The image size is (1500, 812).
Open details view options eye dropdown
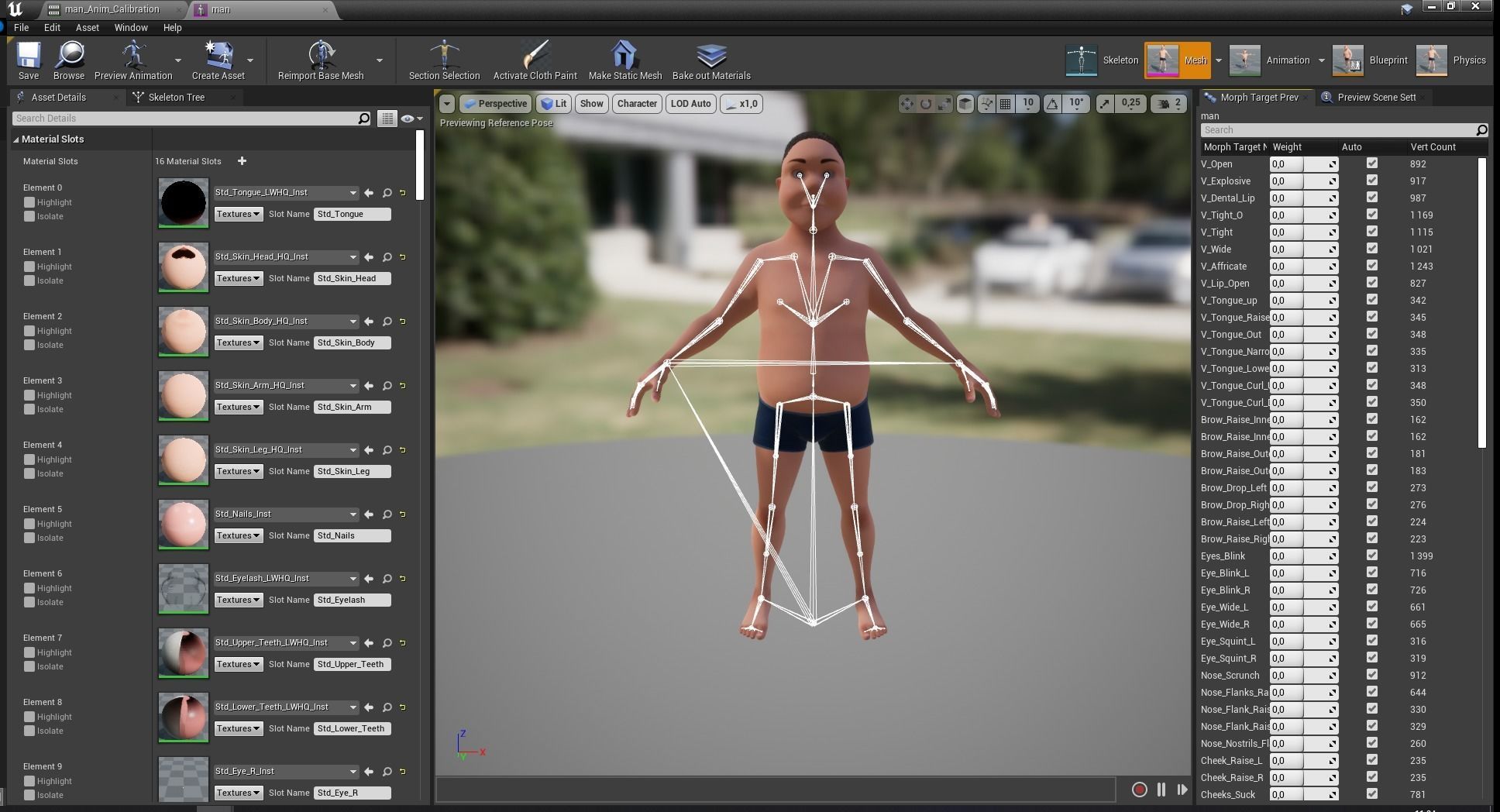coord(411,119)
